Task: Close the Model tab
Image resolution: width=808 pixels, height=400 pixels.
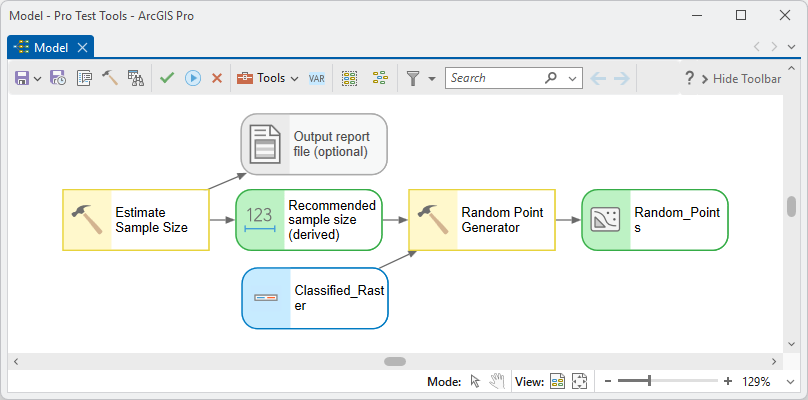Action: 82,48
